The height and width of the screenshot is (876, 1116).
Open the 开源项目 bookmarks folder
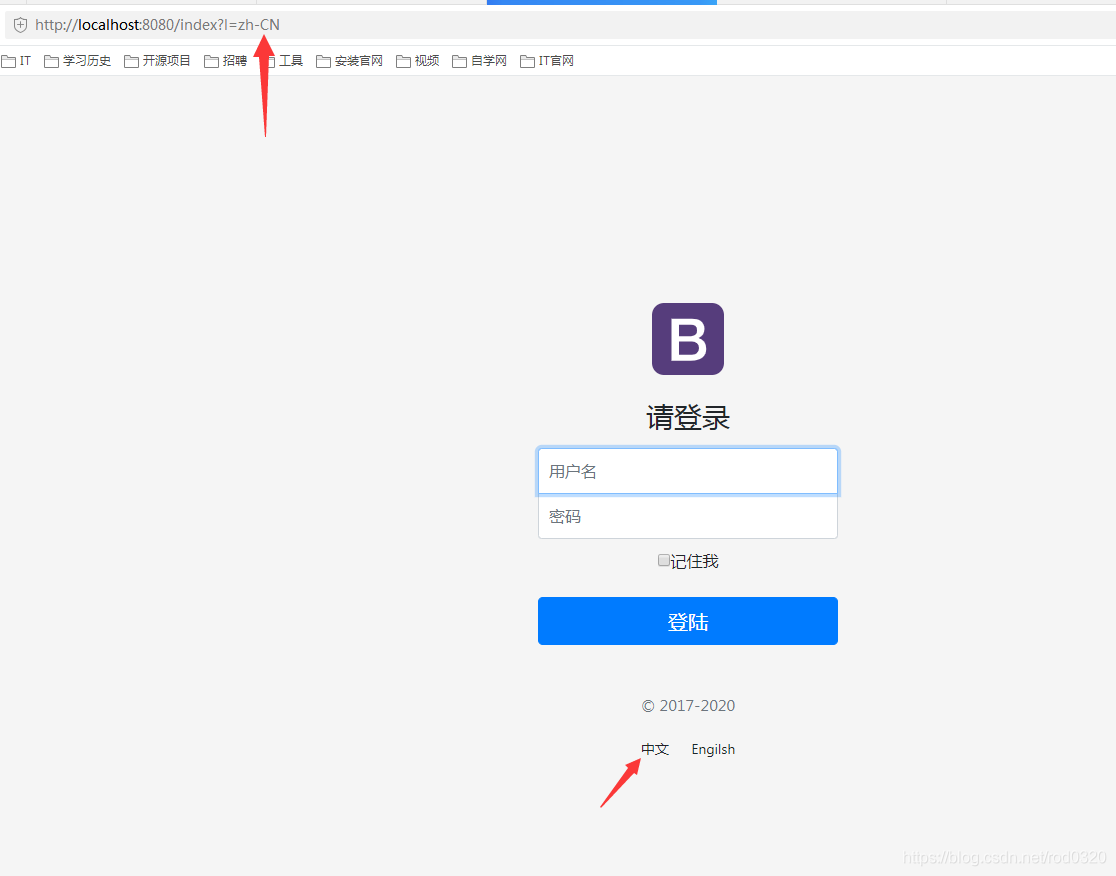tap(157, 60)
